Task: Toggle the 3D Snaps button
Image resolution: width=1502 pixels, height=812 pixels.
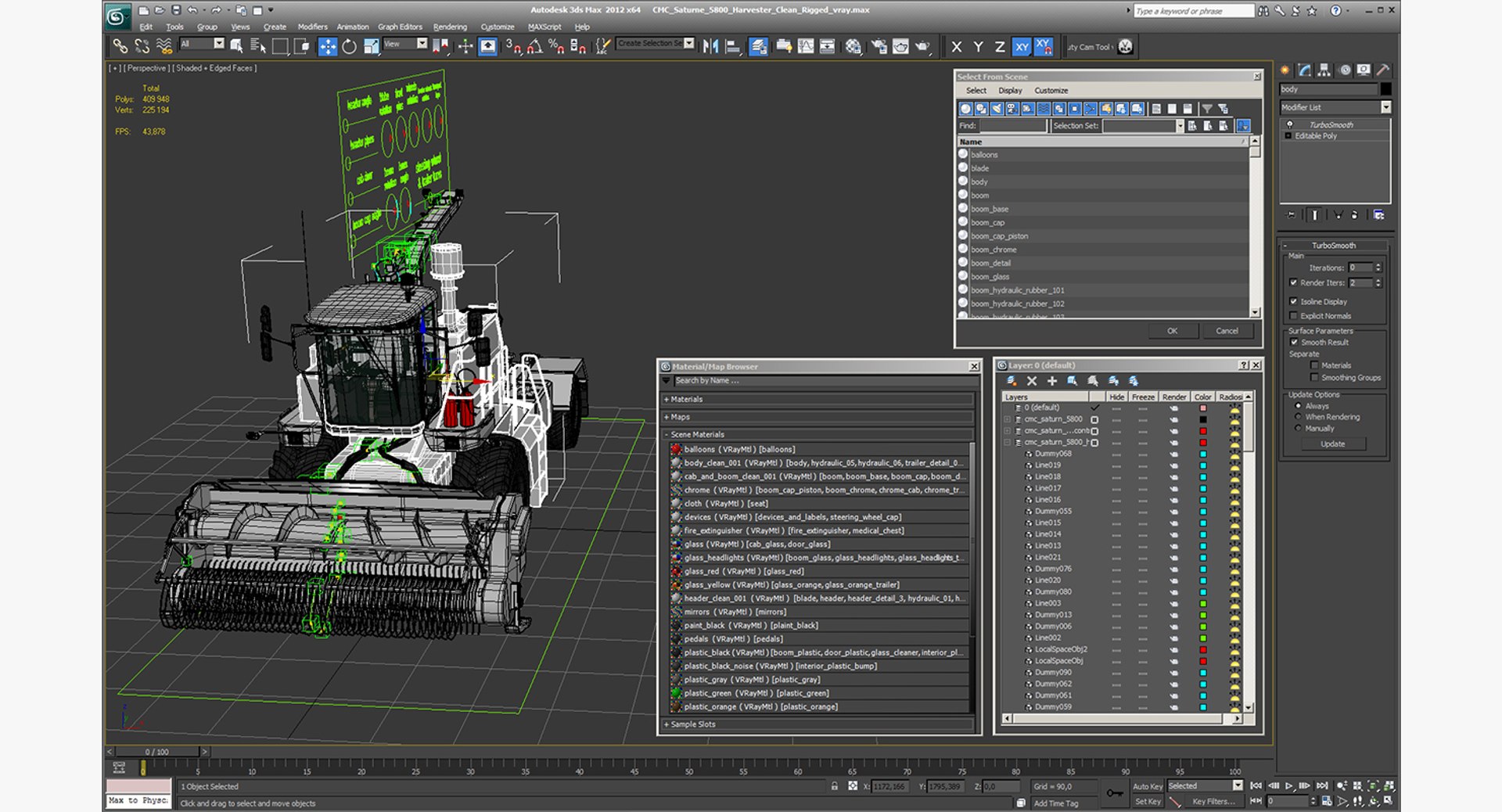Action: click(512, 46)
